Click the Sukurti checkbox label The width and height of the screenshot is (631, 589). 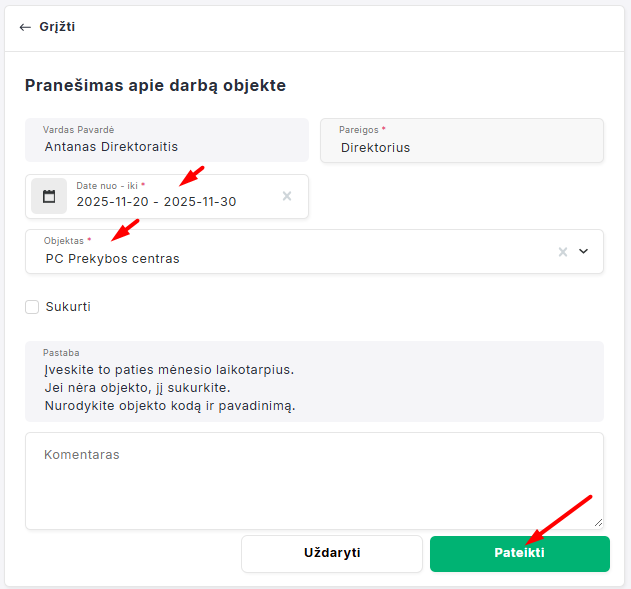(68, 307)
